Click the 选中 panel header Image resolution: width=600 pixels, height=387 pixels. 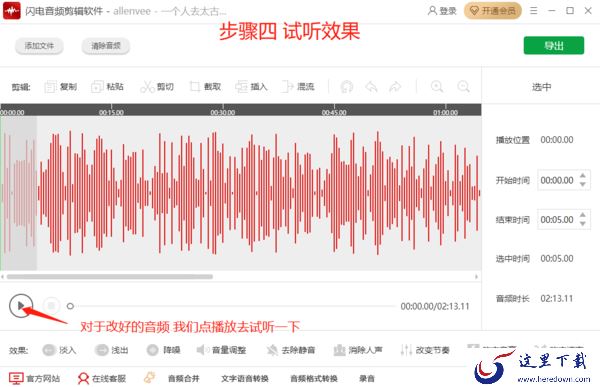click(x=541, y=87)
